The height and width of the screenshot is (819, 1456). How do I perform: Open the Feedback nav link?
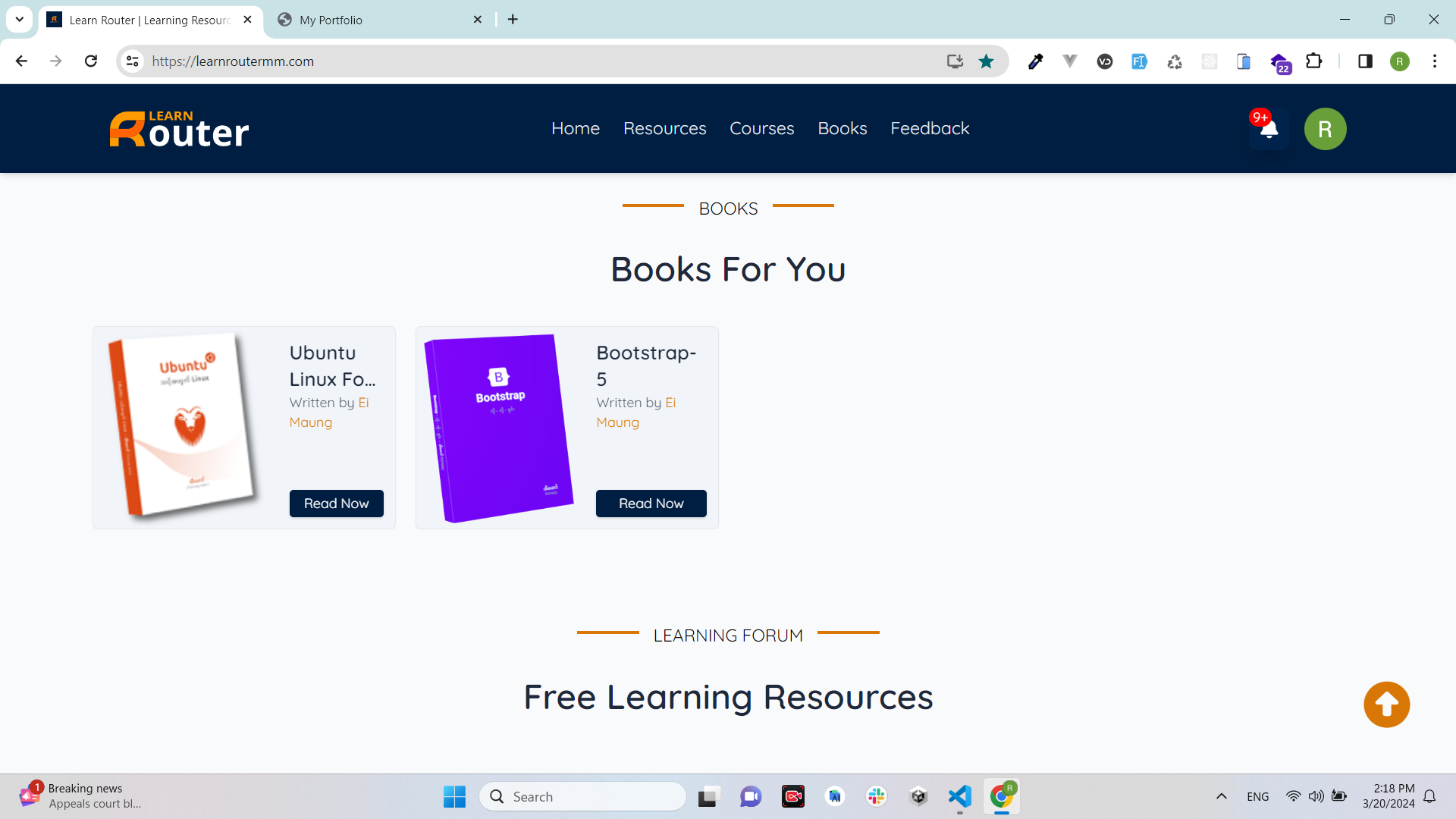[930, 129]
